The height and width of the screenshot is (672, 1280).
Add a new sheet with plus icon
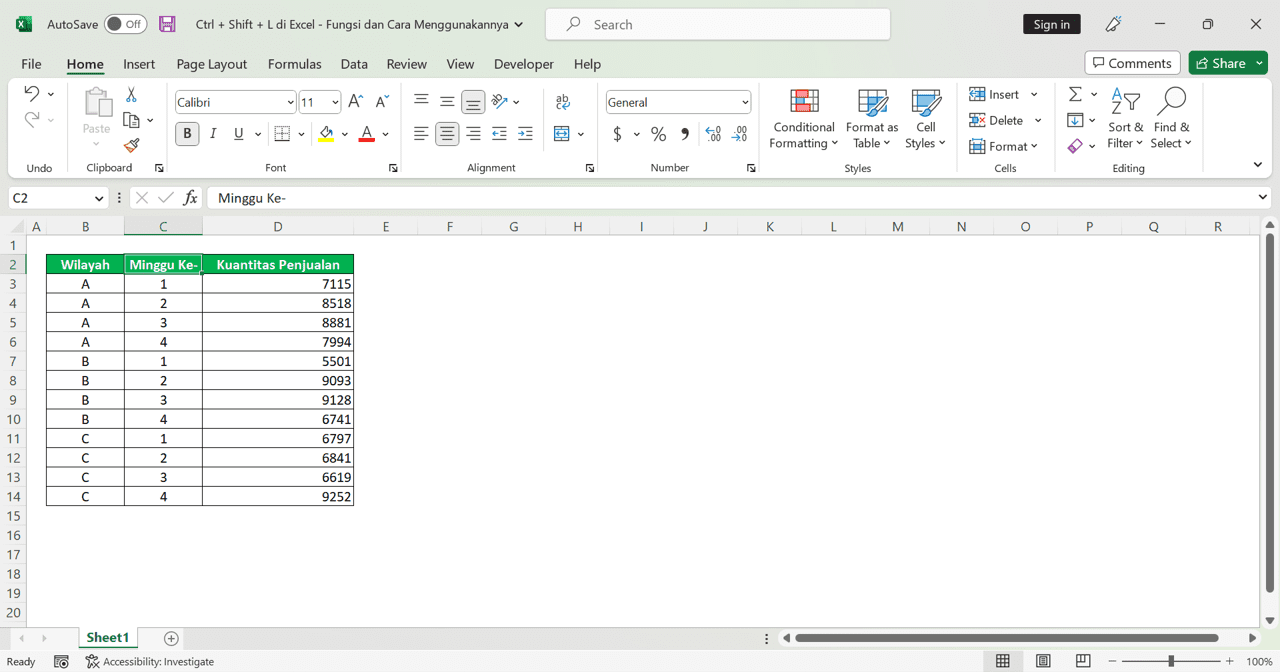[x=171, y=638]
